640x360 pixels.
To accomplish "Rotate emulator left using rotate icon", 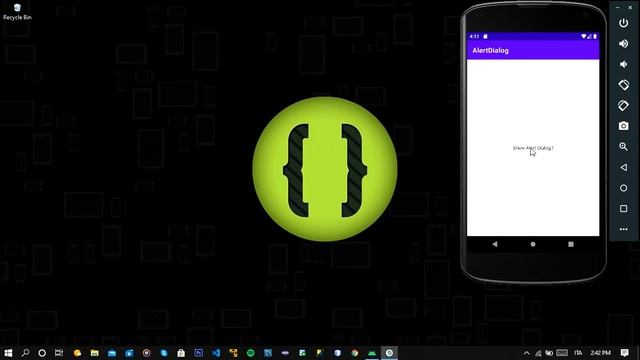I will pyautogui.click(x=623, y=85).
